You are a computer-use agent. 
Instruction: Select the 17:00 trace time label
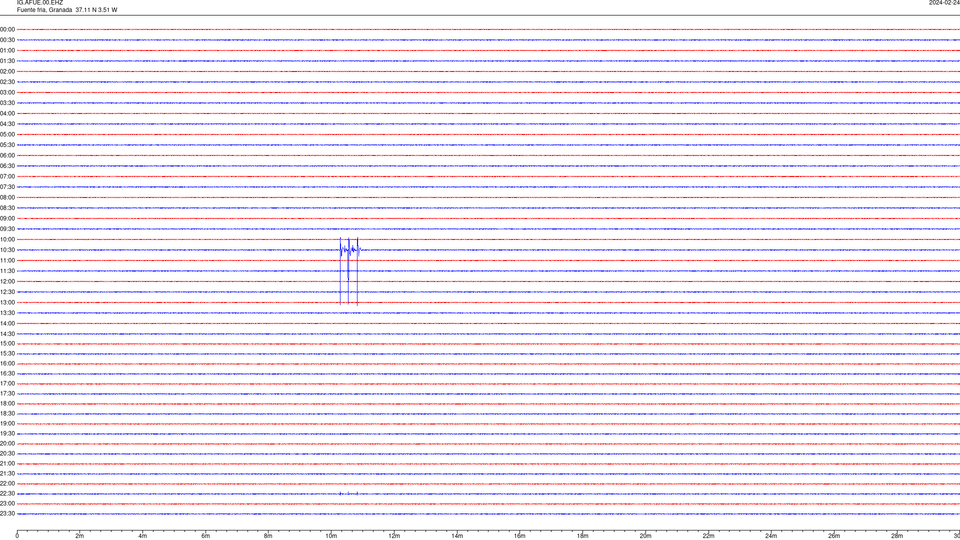7,384
